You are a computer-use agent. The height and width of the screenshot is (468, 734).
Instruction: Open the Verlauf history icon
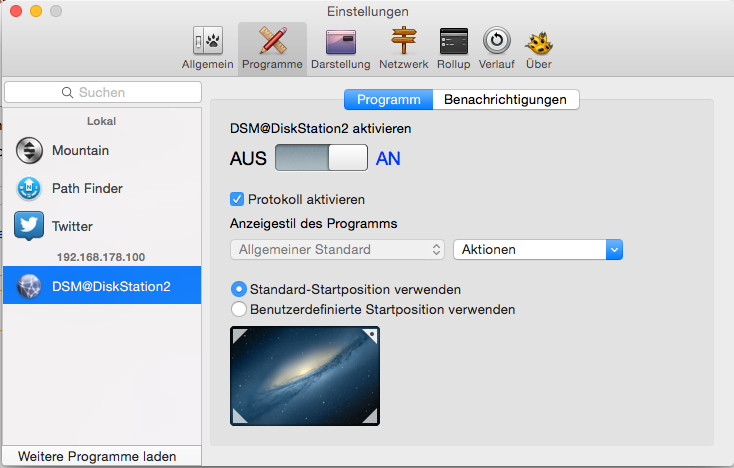pos(497,48)
